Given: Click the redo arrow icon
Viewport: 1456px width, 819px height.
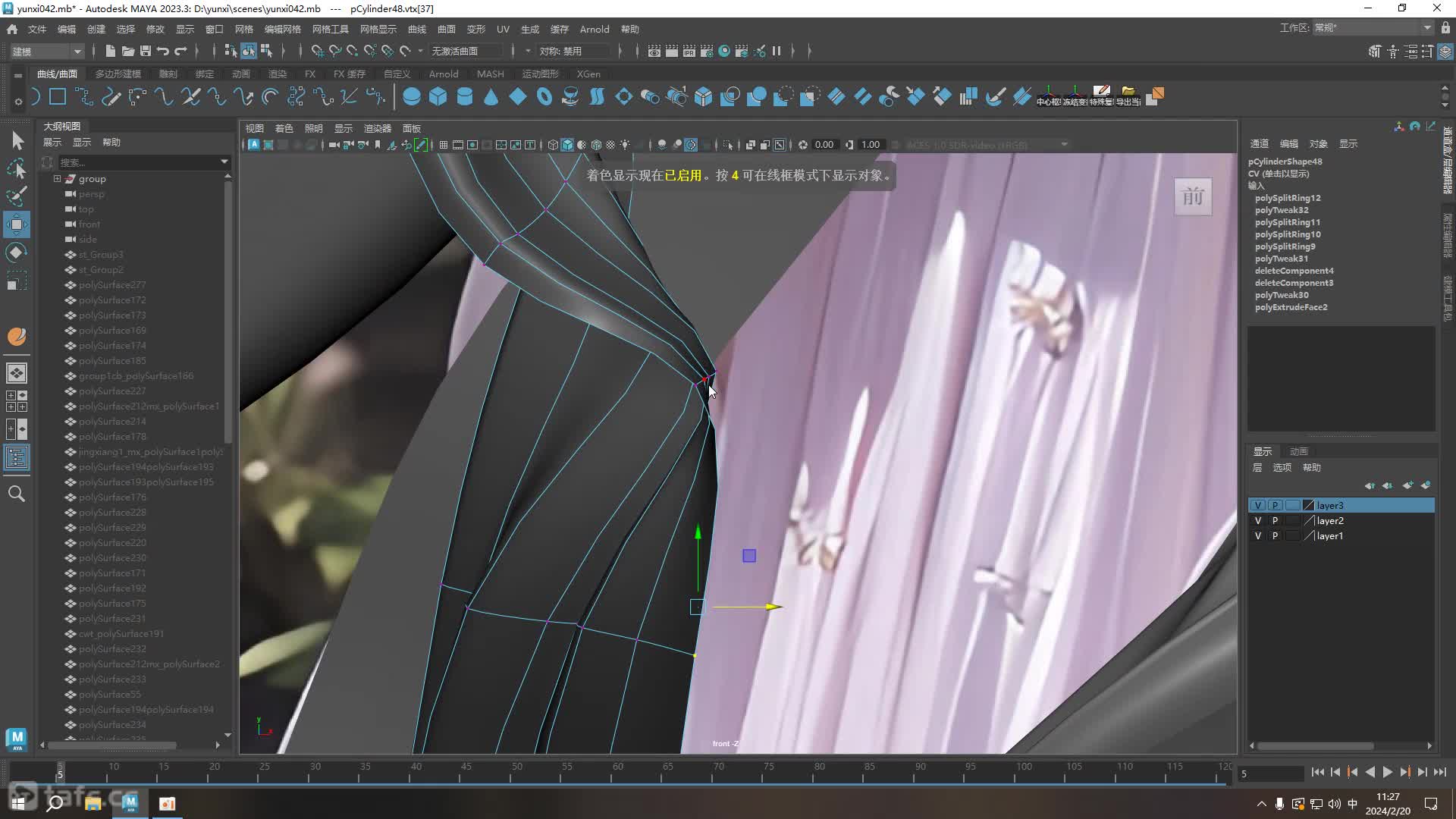Looking at the screenshot, I should 180,51.
